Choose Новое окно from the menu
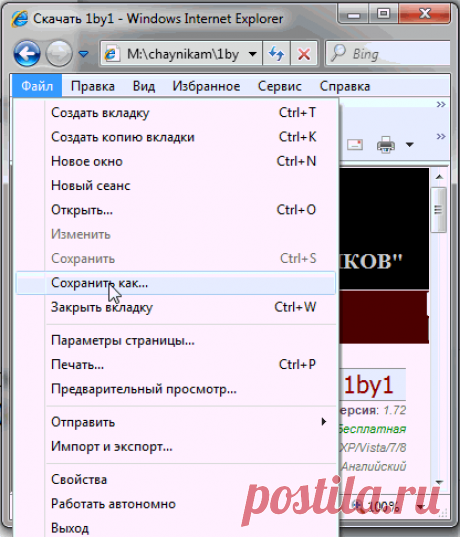The width and height of the screenshot is (460, 537). [x=175, y=161]
